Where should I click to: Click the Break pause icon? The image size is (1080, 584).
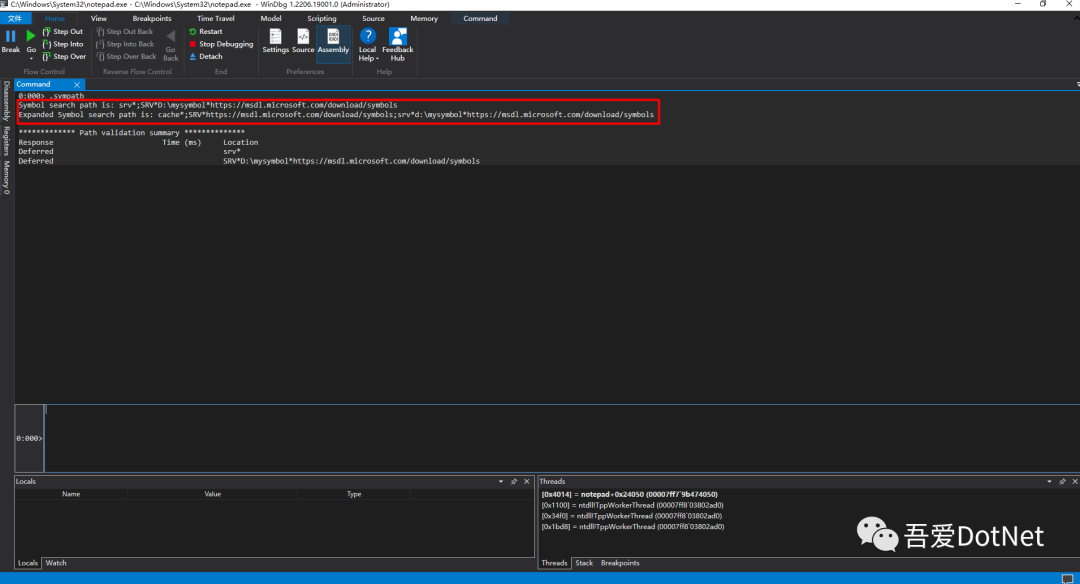point(10,36)
